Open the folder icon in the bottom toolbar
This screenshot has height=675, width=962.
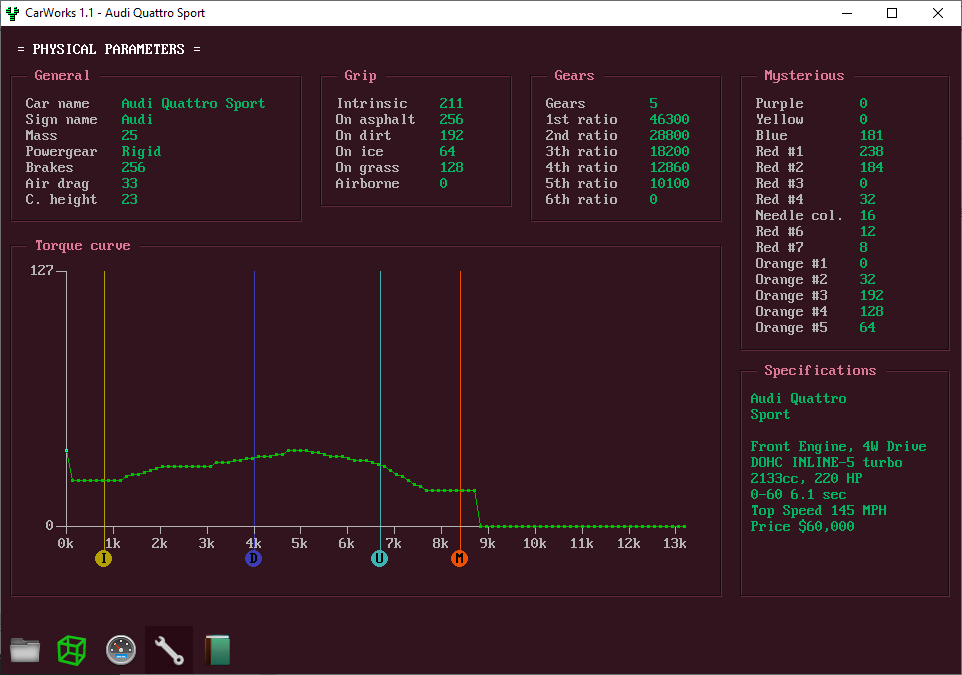25,650
